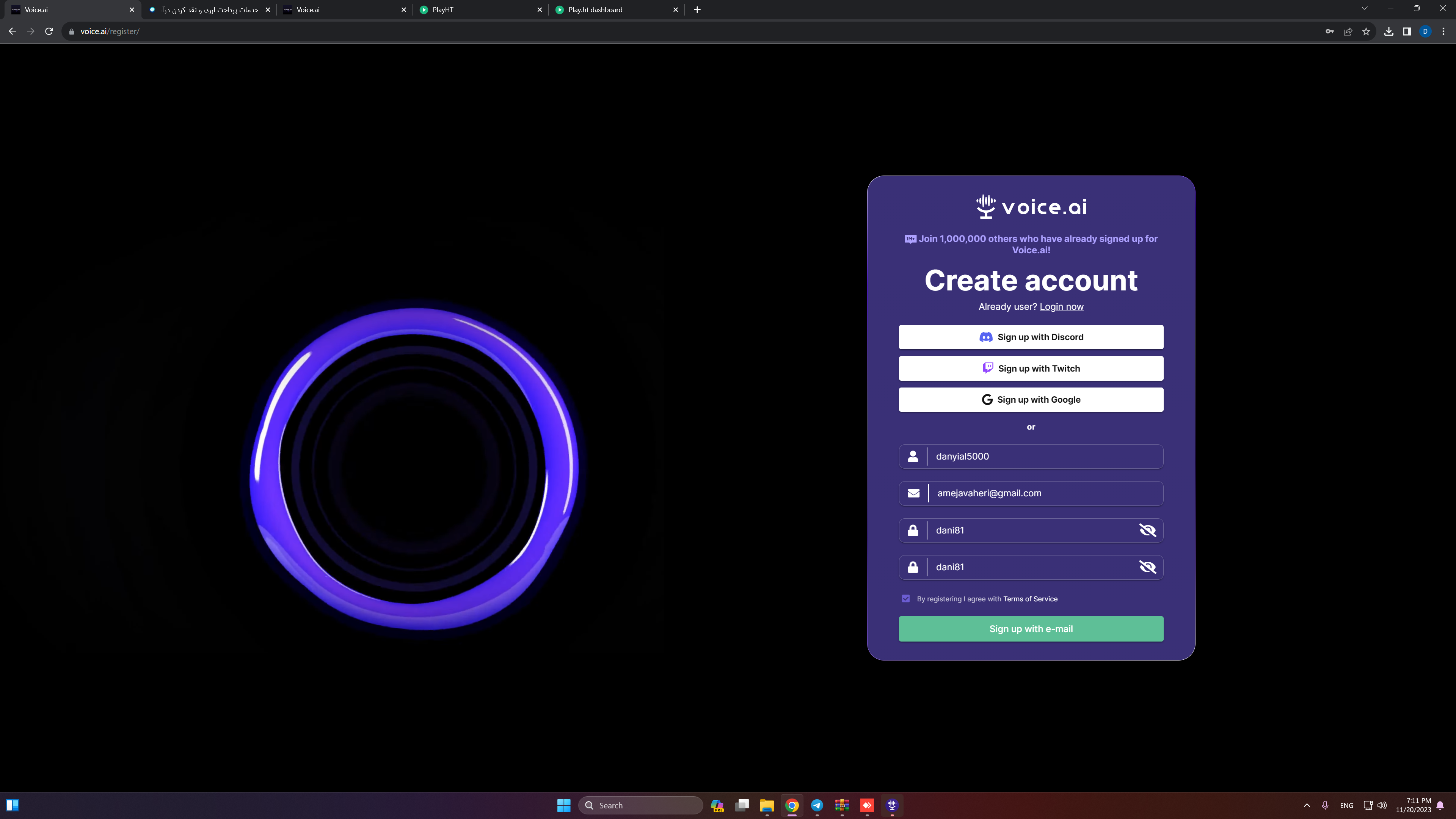This screenshot has width=1456, height=819.
Task: Open File Explorer from taskbar
Action: [767, 805]
